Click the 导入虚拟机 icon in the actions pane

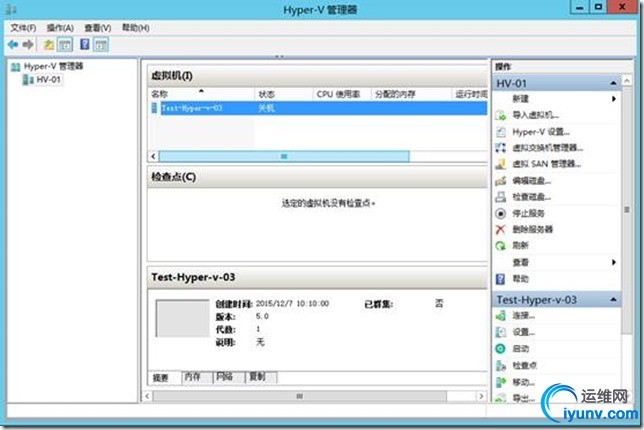pyautogui.click(x=501, y=115)
